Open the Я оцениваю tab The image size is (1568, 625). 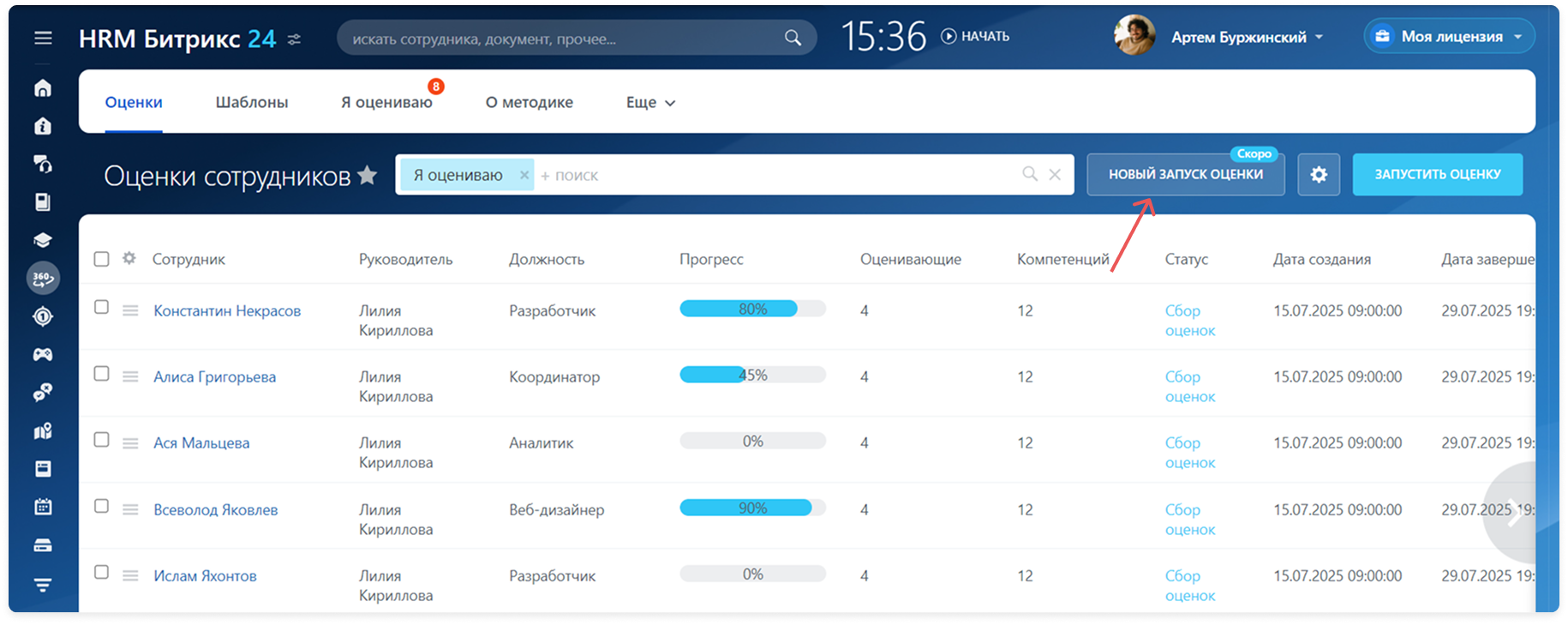point(386,103)
